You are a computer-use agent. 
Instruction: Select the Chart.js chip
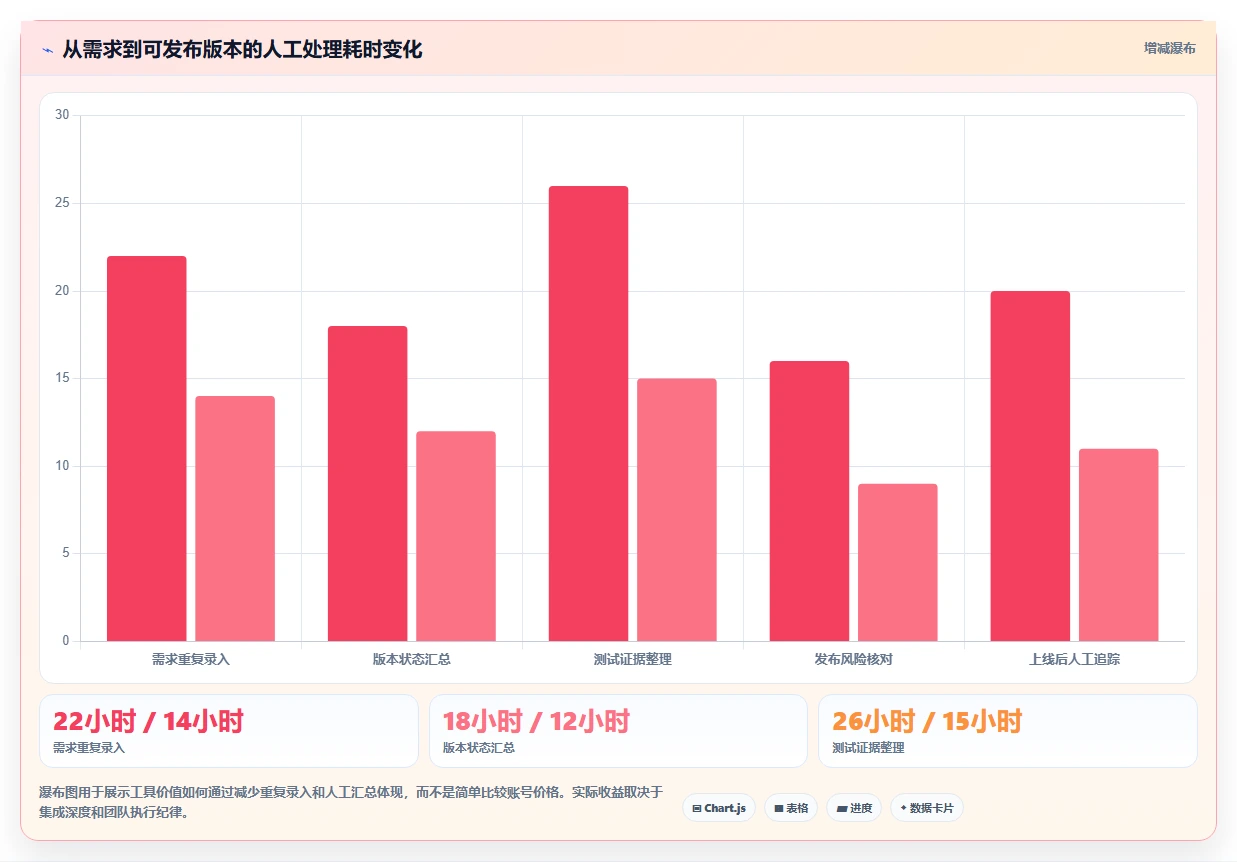[719, 808]
